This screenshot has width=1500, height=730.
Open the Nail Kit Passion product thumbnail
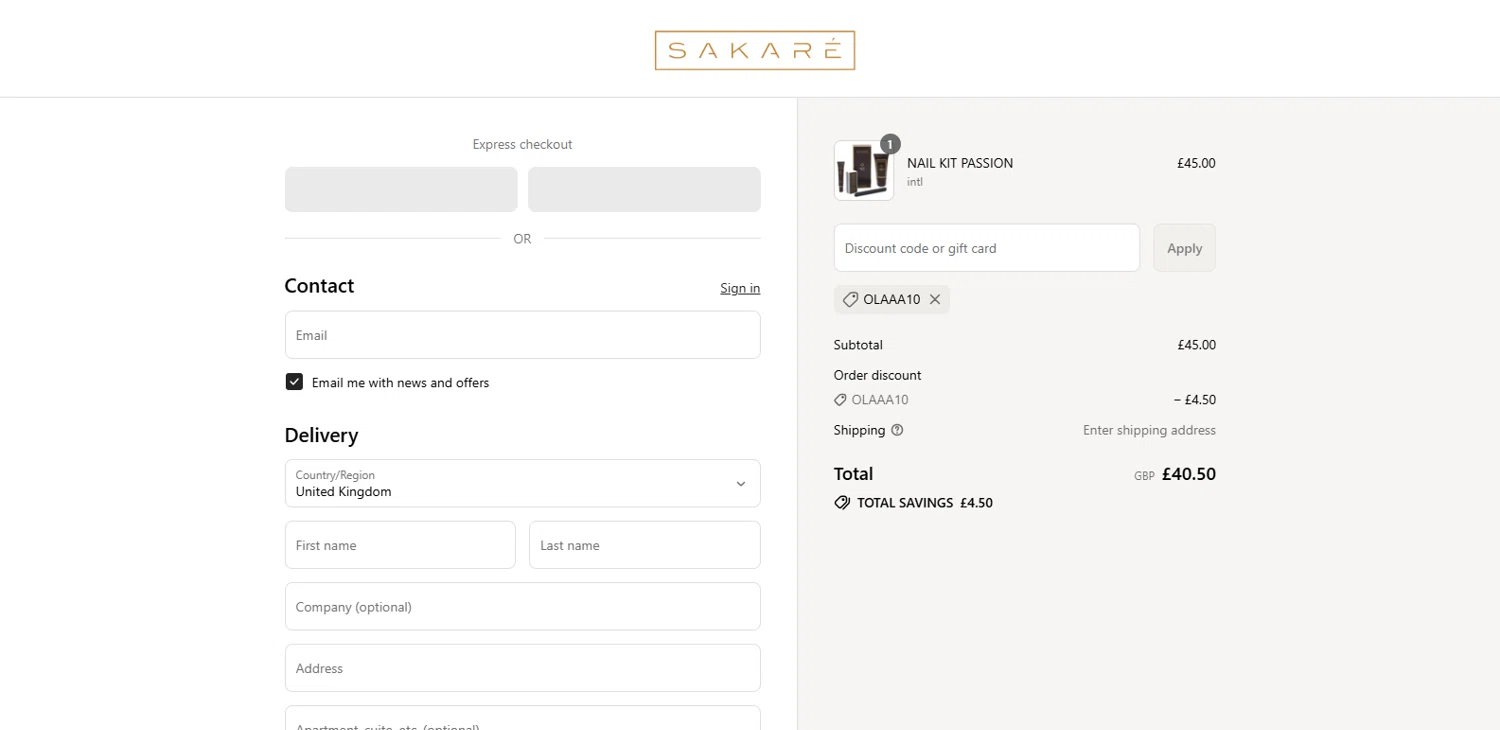(x=864, y=171)
